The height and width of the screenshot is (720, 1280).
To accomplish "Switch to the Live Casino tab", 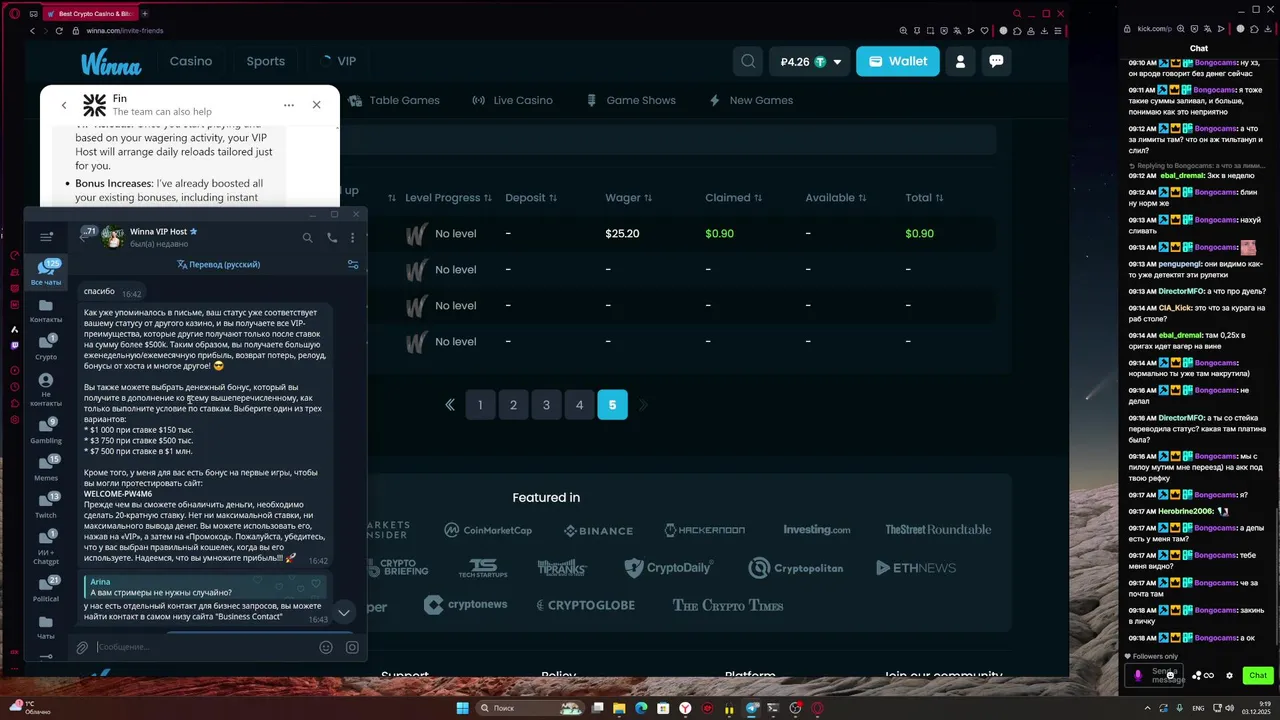I will (x=512, y=100).
